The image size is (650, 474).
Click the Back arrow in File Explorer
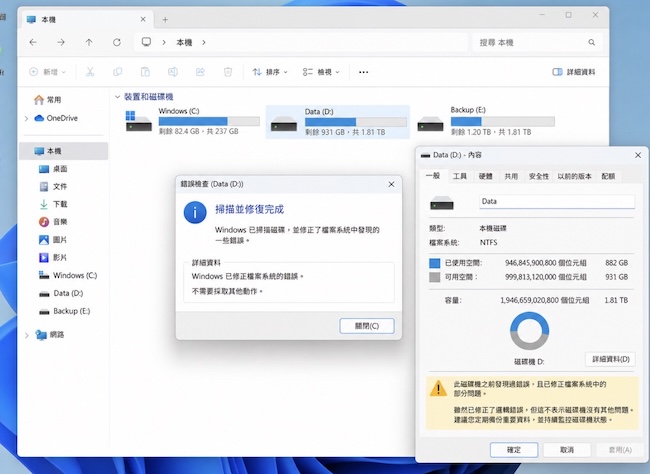(33, 42)
